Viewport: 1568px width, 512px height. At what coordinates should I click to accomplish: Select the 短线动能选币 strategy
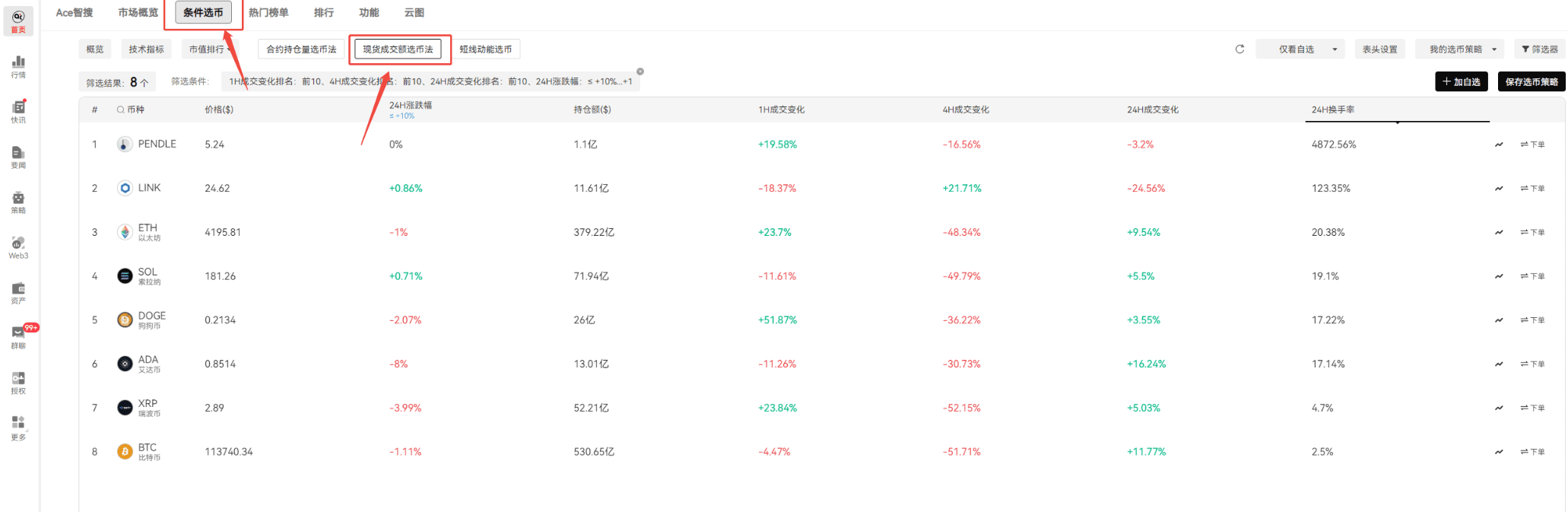[486, 49]
